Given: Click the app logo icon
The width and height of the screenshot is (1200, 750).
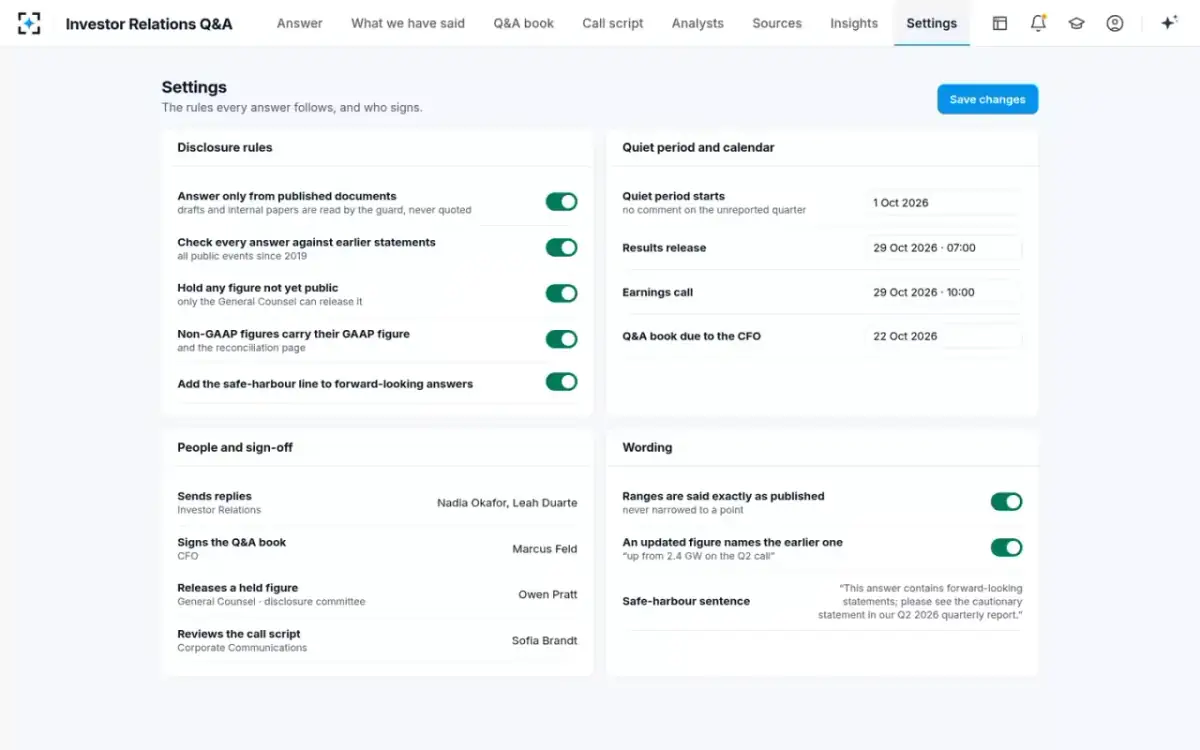Looking at the screenshot, I should 29,23.
